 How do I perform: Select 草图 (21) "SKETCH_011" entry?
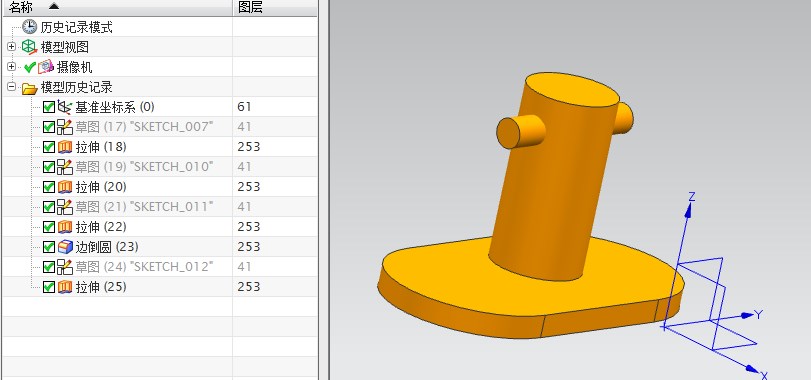144,207
